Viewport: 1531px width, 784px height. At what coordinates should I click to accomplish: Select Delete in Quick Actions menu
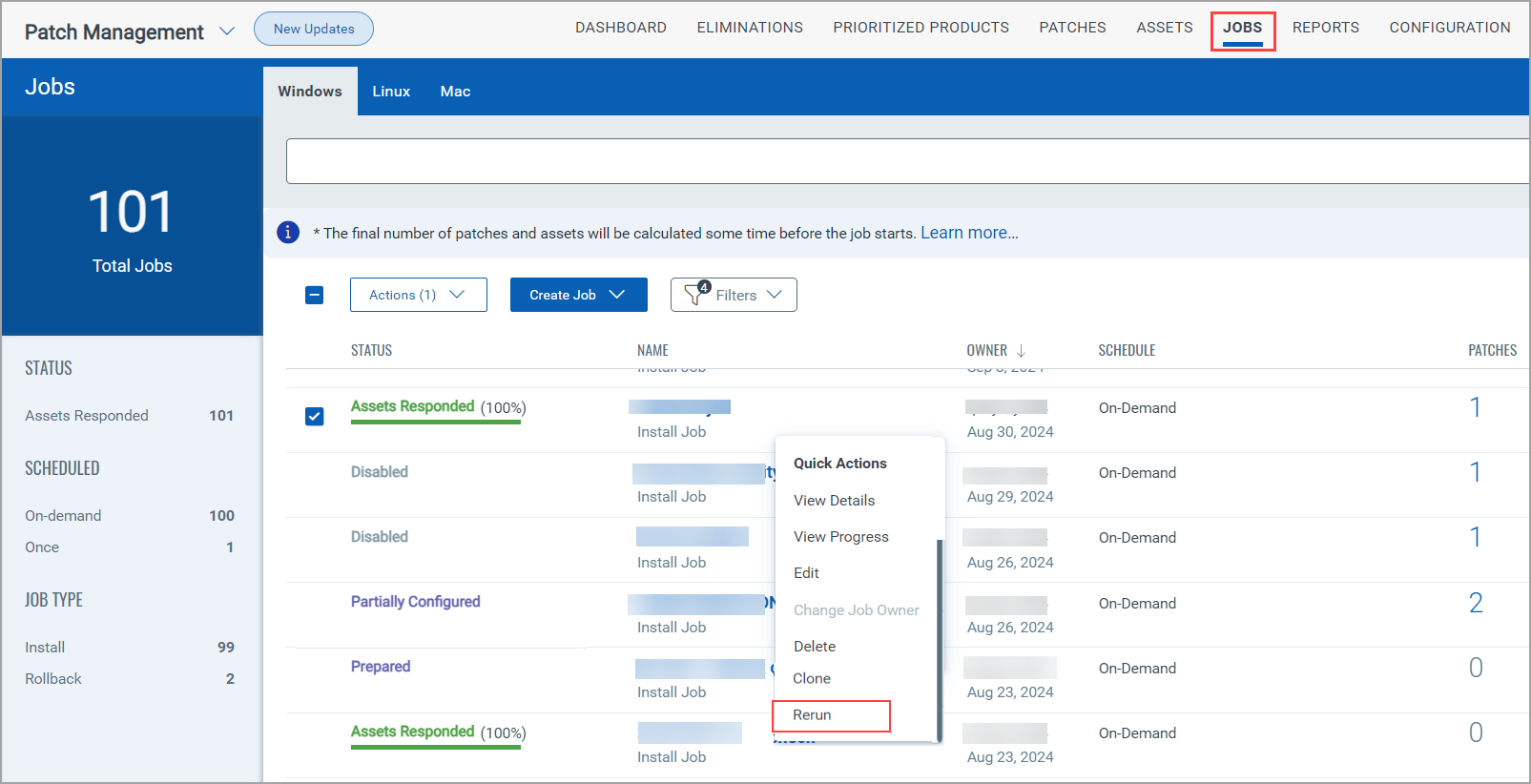[x=815, y=646]
